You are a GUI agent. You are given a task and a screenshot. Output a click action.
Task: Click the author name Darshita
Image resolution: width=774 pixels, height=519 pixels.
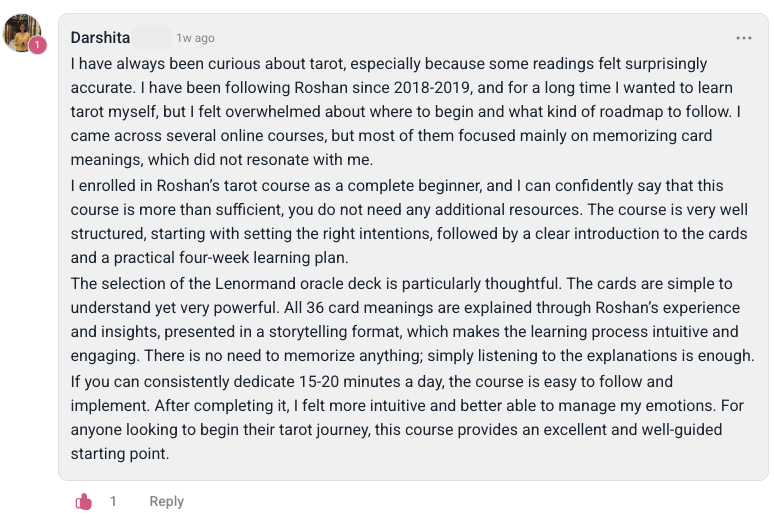point(100,38)
